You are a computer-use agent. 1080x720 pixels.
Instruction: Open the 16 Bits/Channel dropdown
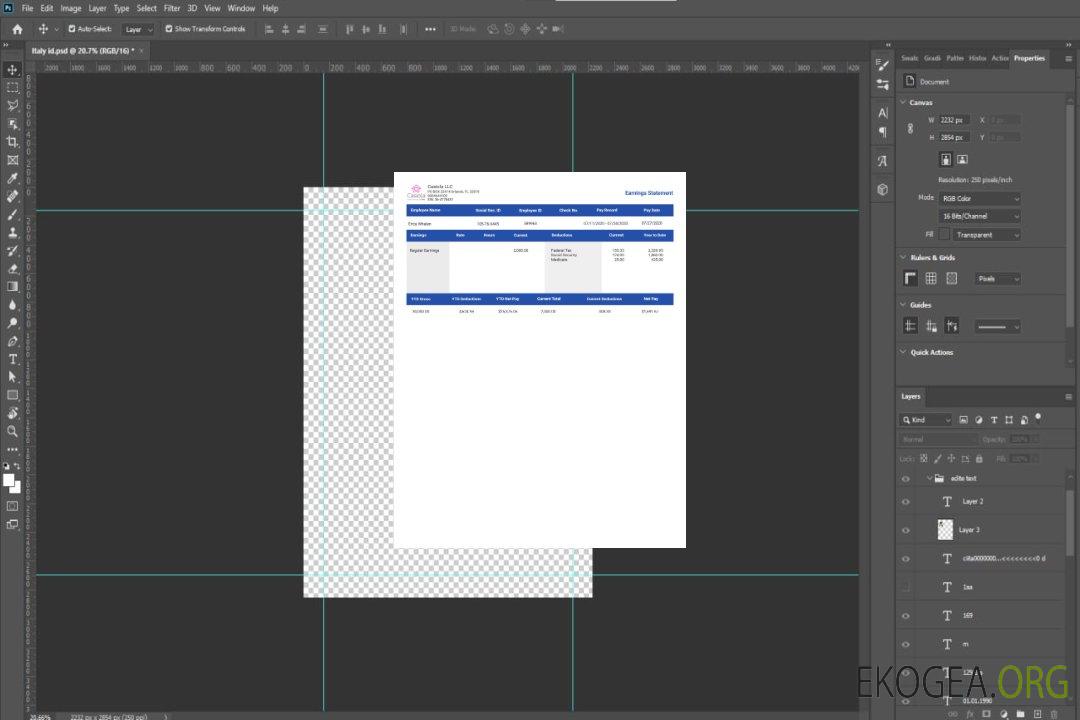coord(979,216)
